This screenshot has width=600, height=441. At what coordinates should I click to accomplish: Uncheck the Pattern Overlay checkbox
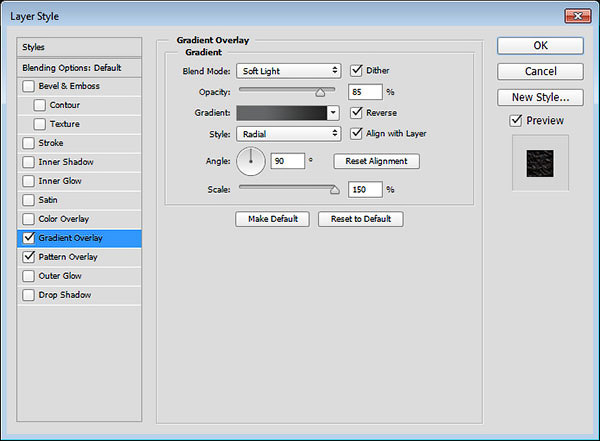[x=28, y=257]
